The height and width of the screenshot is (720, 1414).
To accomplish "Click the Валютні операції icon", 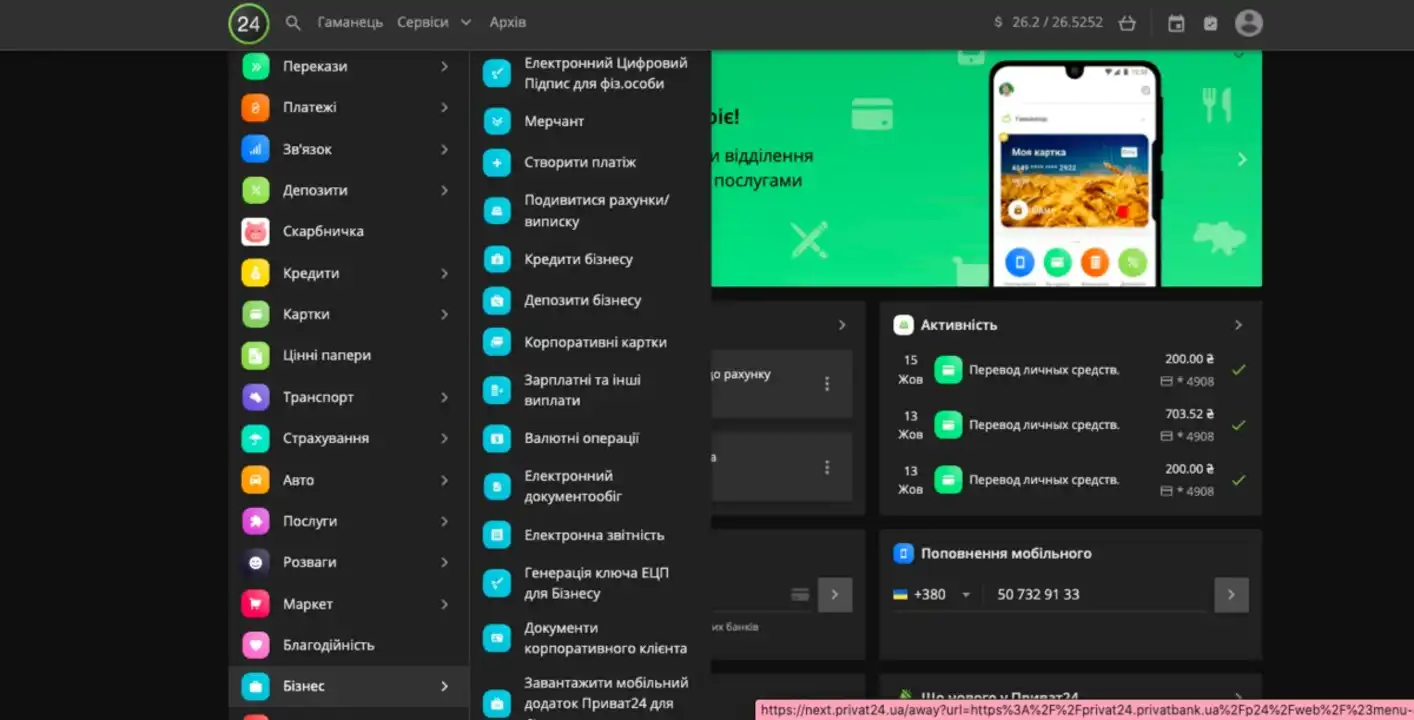I will 497,438.
